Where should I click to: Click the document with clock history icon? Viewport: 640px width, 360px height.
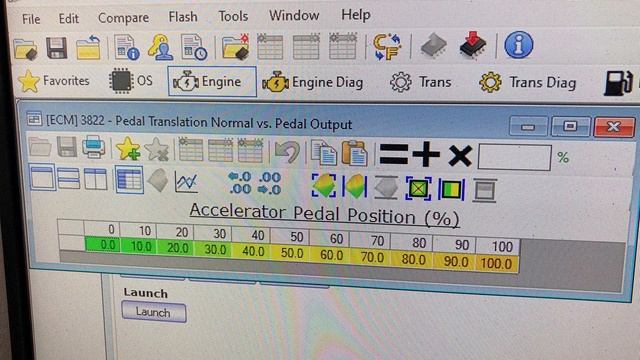click(x=194, y=47)
